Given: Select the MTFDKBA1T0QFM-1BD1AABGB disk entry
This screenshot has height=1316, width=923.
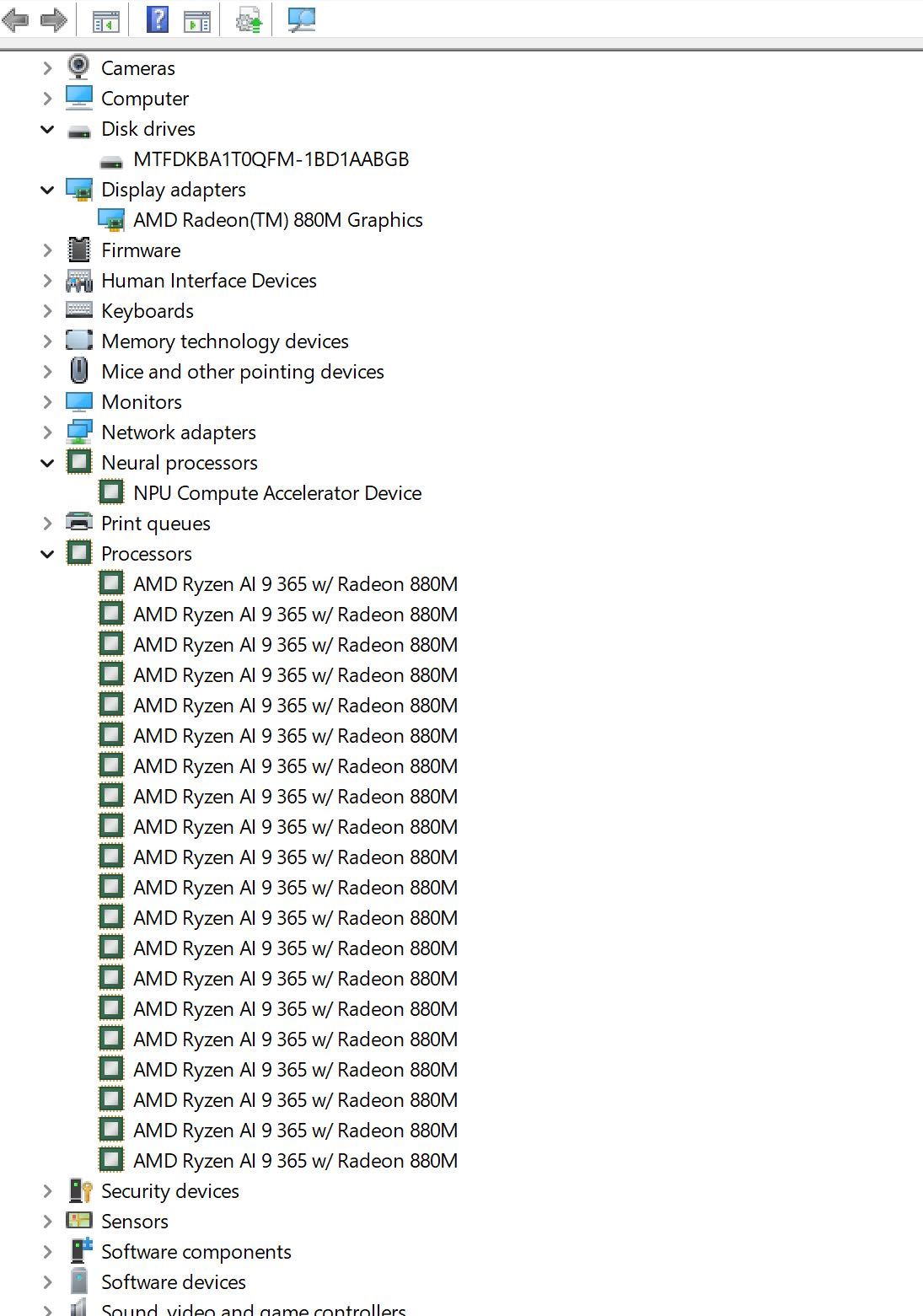Looking at the screenshot, I should pyautogui.click(x=271, y=159).
